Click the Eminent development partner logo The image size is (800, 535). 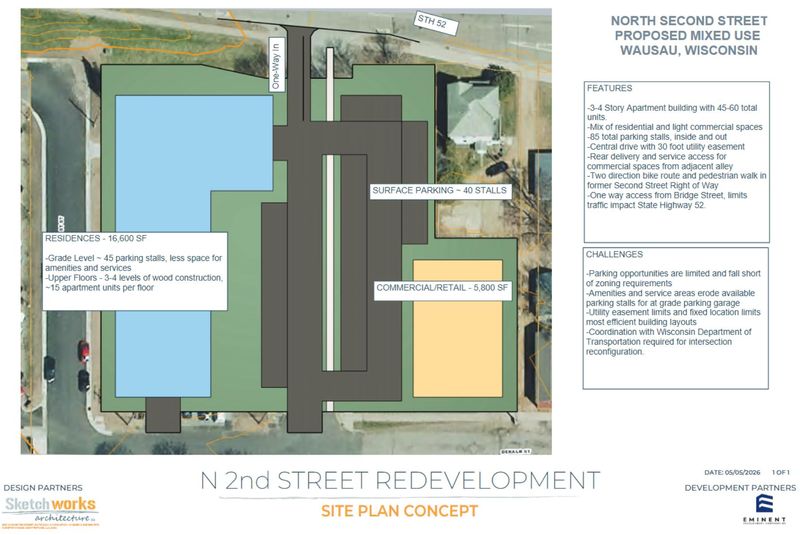(x=764, y=509)
